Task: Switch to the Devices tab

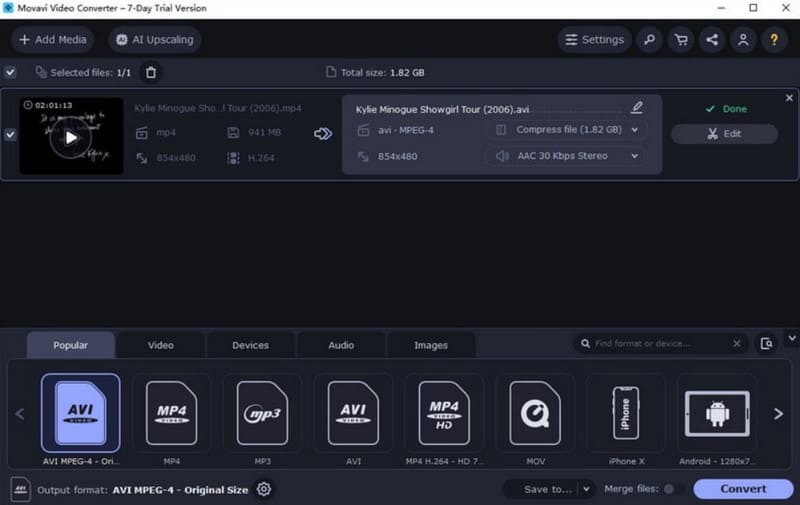Action: coord(251,345)
